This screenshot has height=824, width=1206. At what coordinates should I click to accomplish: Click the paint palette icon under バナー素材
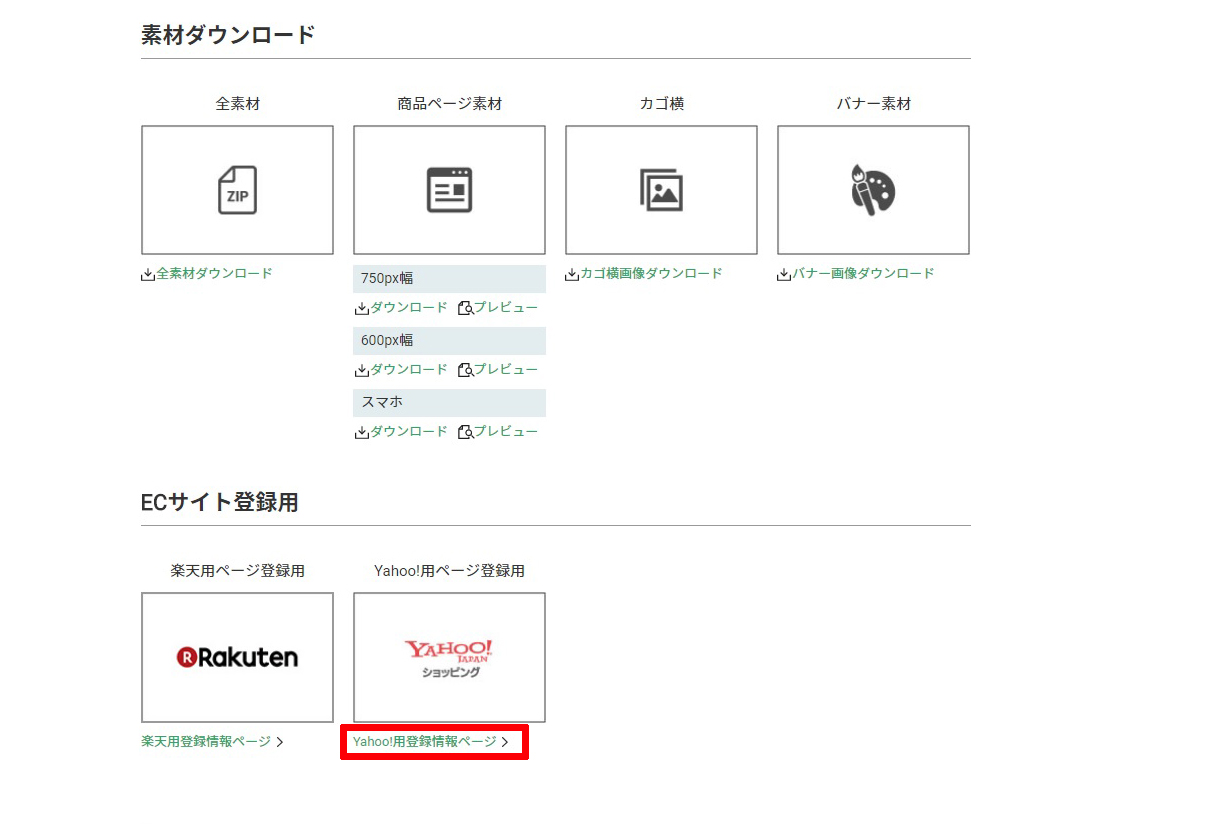tap(873, 190)
